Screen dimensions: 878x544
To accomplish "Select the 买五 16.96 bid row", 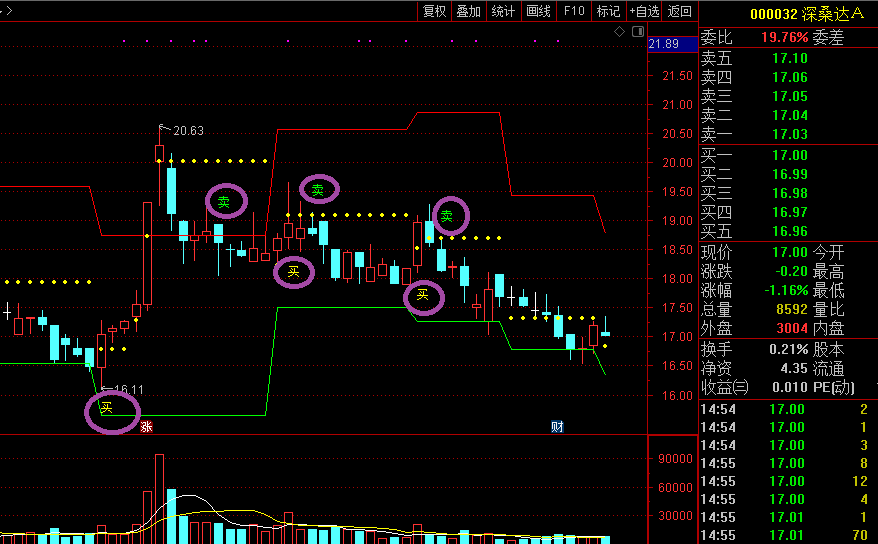I will click(754, 231).
